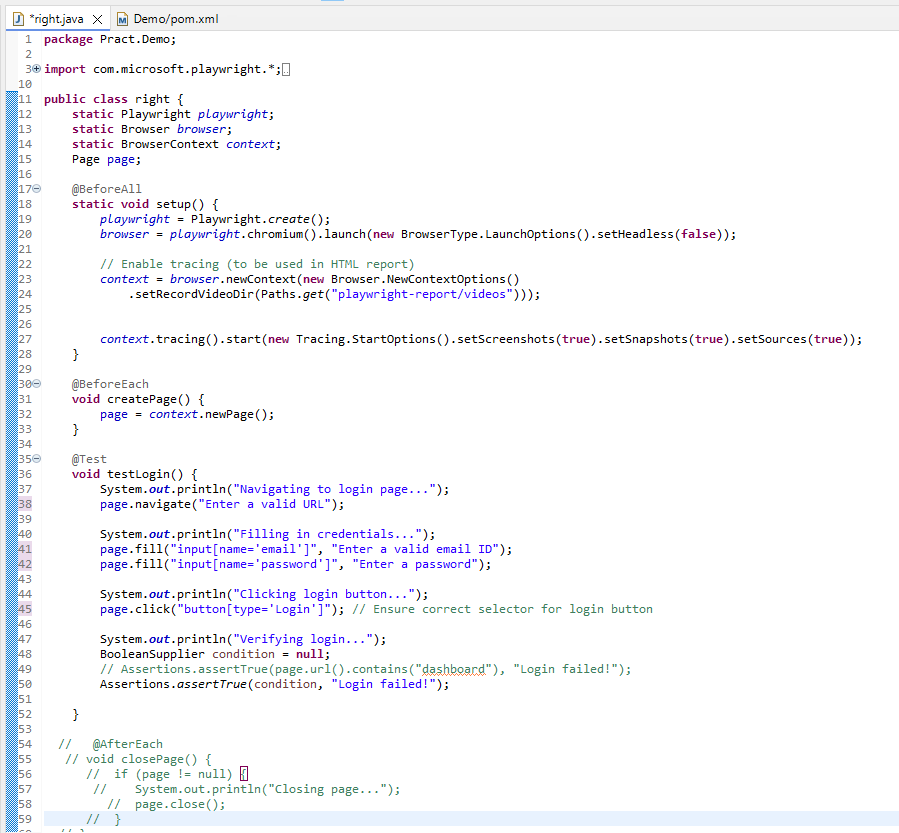Collapse the @BeforeAll setup method fold
Screen dimensions: 899x833
37,189
